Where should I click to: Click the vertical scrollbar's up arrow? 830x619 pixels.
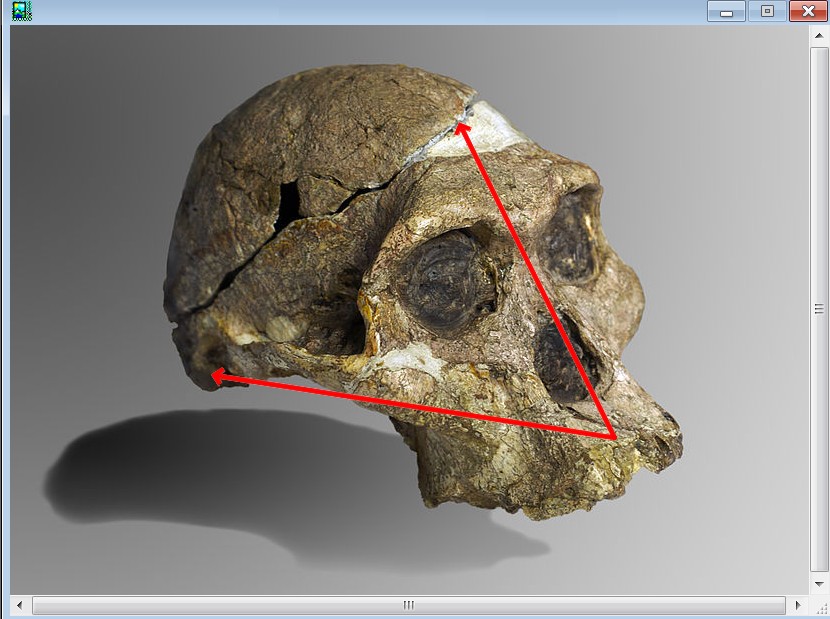tap(819, 37)
